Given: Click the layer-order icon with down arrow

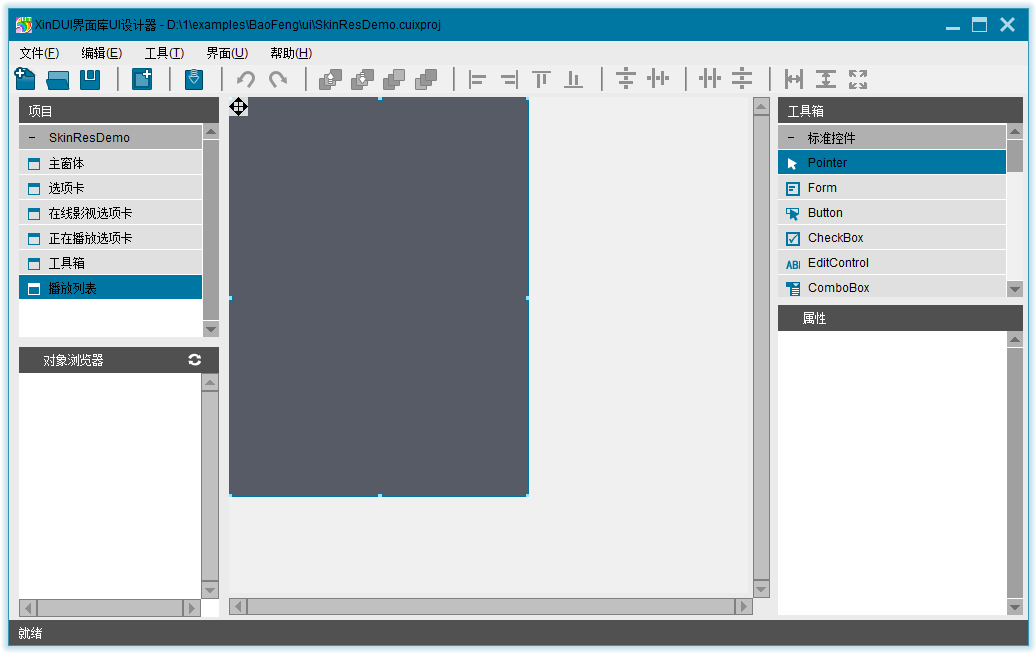Looking at the screenshot, I should click(x=362, y=80).
